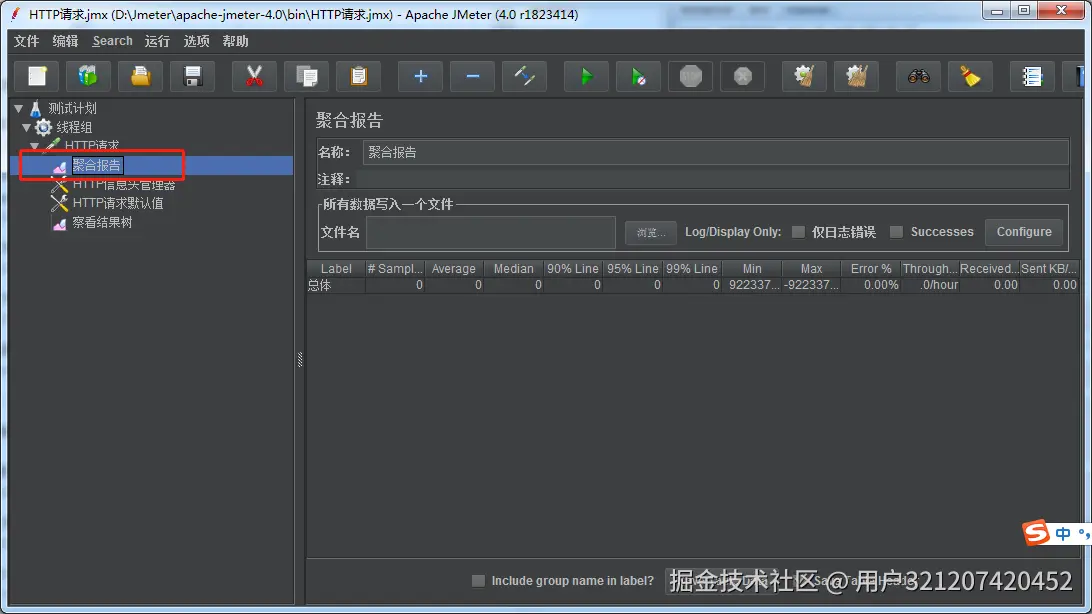Open Search with binoculars icon

click(x=919, y=76)
